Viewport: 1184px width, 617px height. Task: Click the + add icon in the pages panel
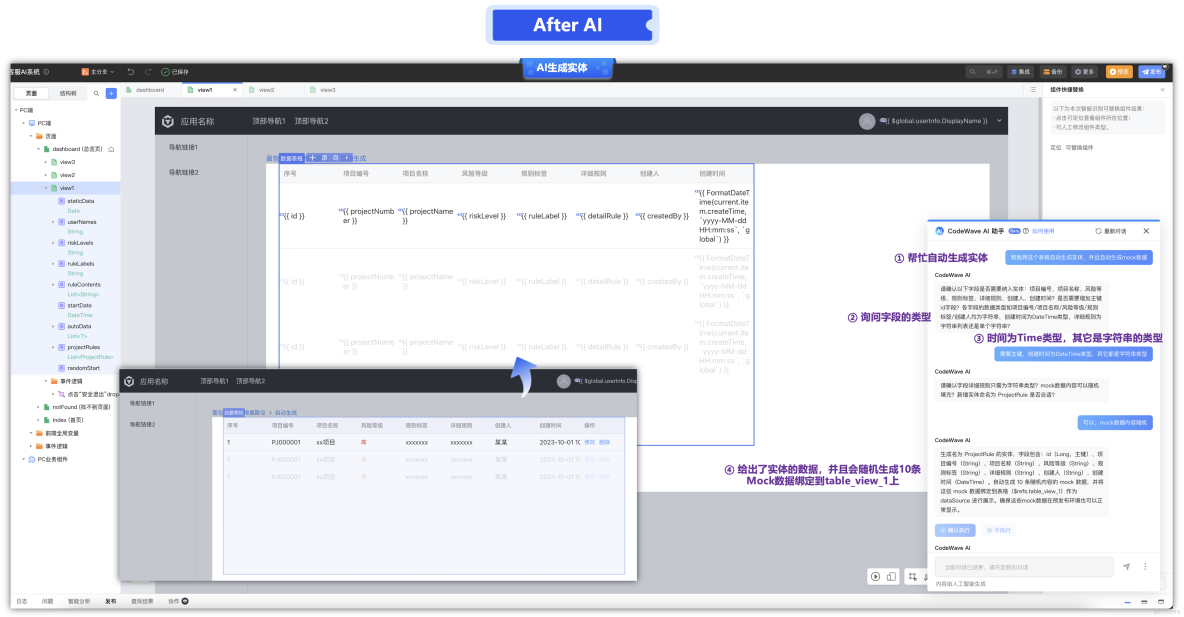pos(110,92)
